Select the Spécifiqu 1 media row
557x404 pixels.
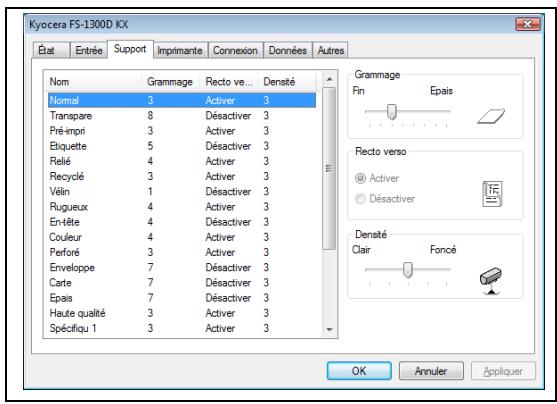tap(182, 328)
